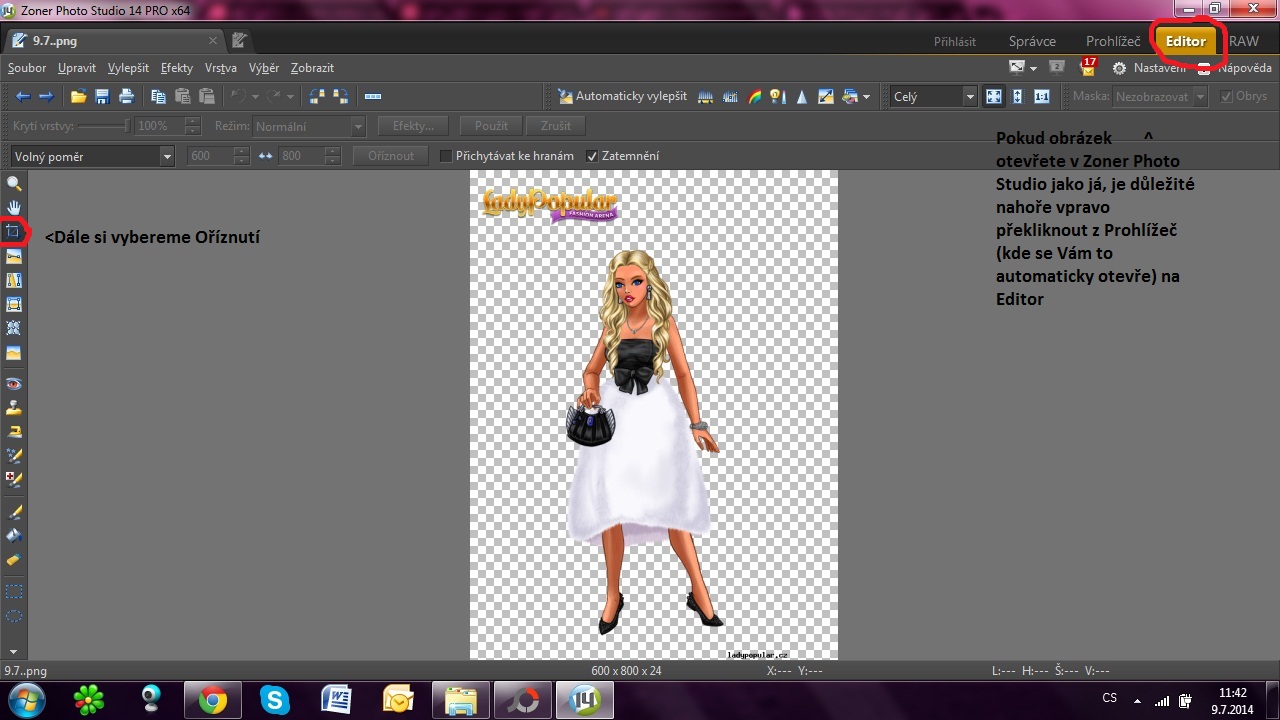Select the Pan hand tool

[x=14, y=207]
